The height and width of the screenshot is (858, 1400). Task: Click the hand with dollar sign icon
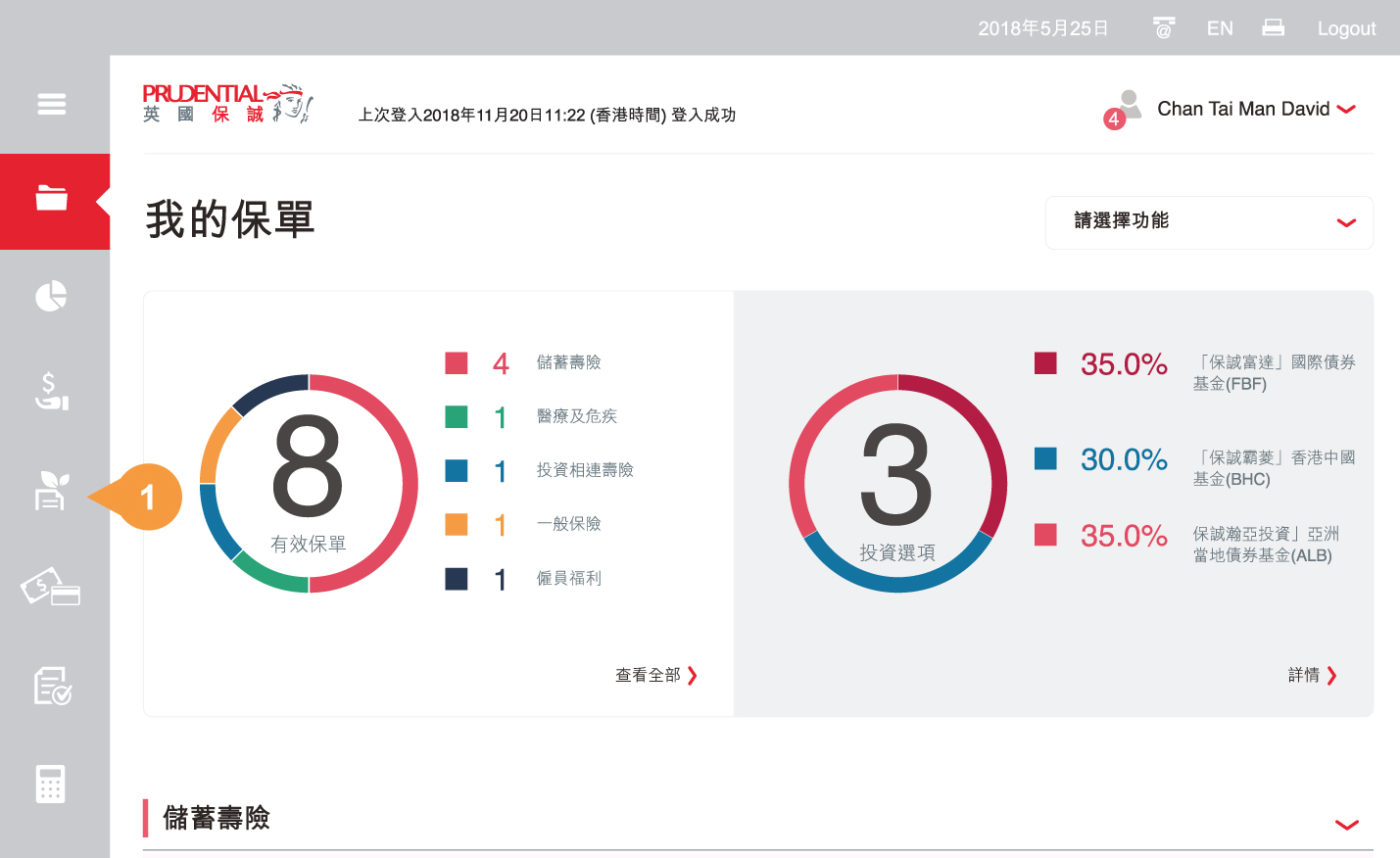click(x=52, y=391)
